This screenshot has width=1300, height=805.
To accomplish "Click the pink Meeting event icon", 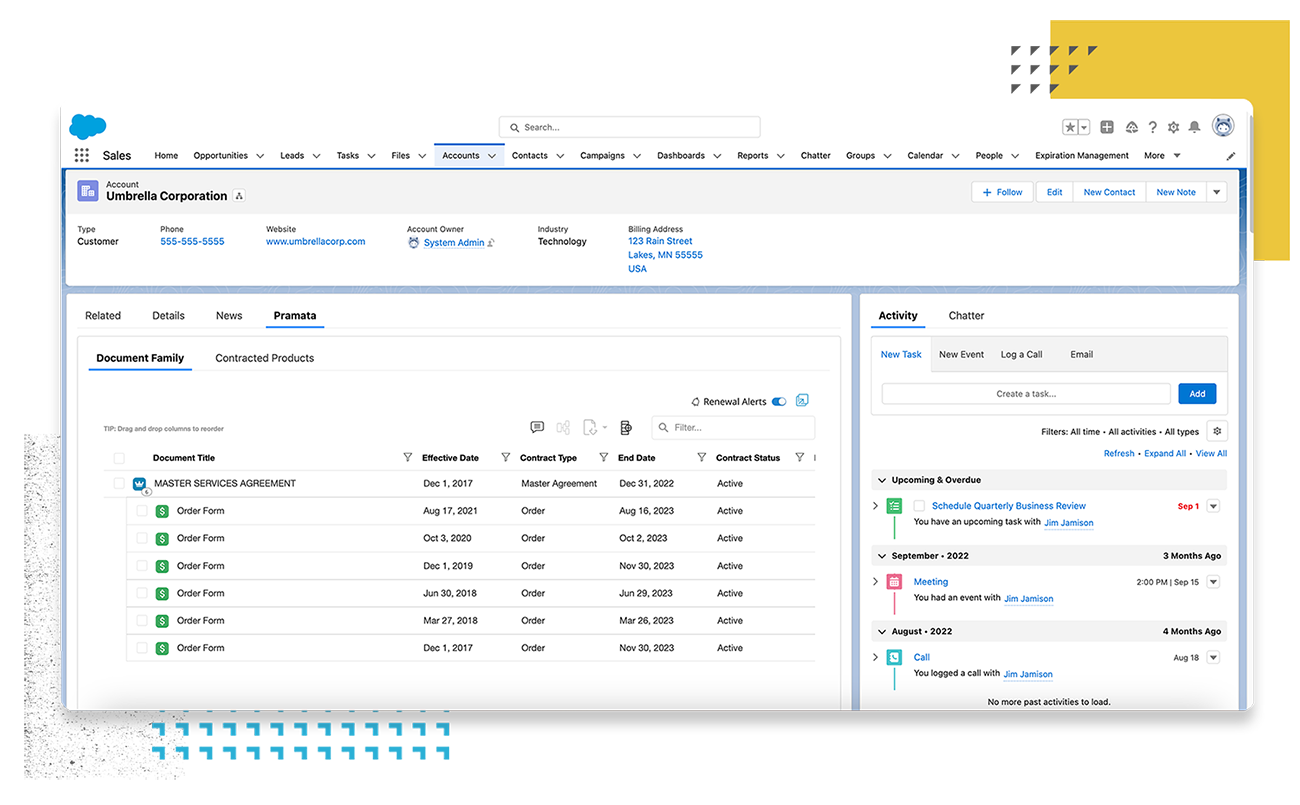I will click(x=894, y=582).
